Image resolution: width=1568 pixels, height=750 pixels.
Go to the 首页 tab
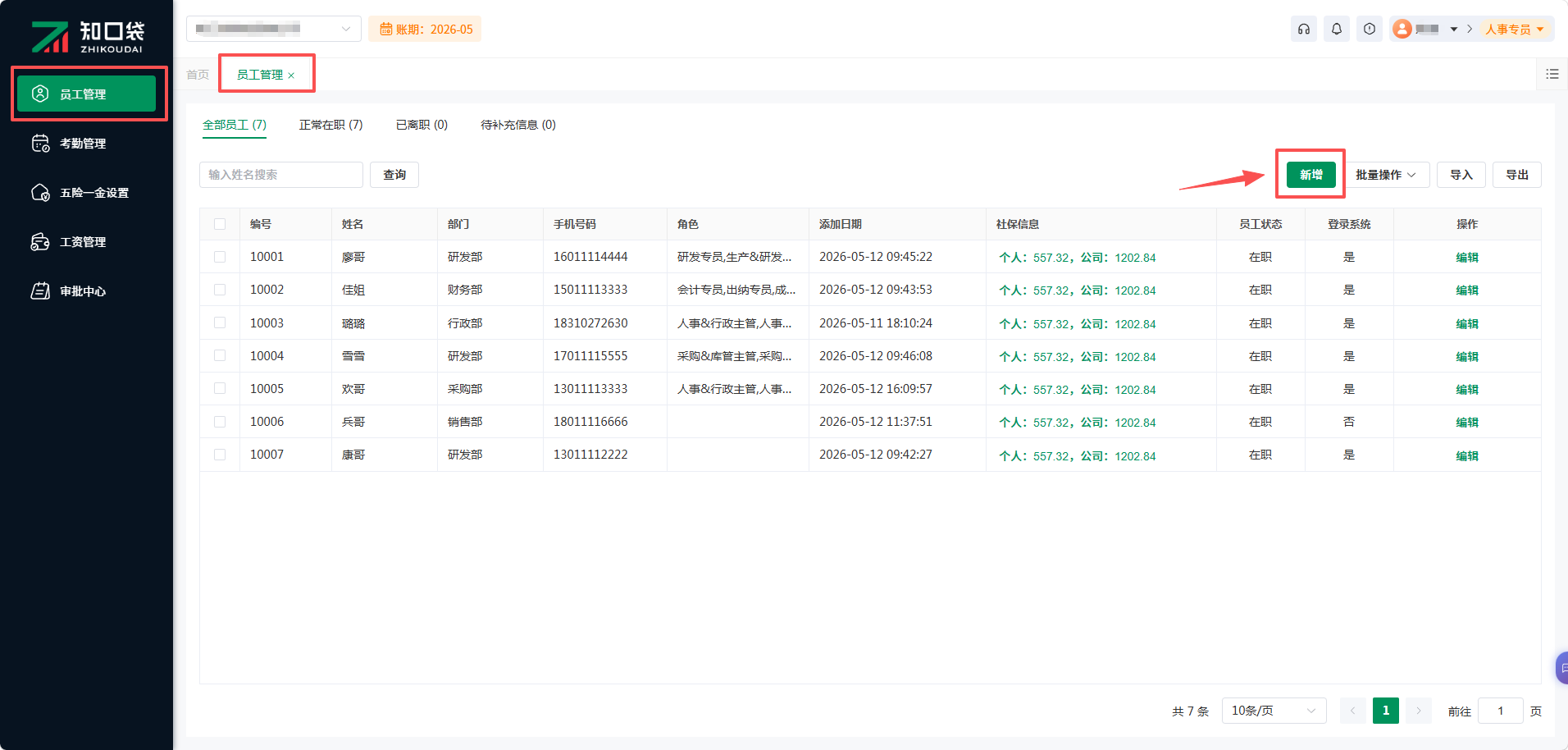coord(198,75)
